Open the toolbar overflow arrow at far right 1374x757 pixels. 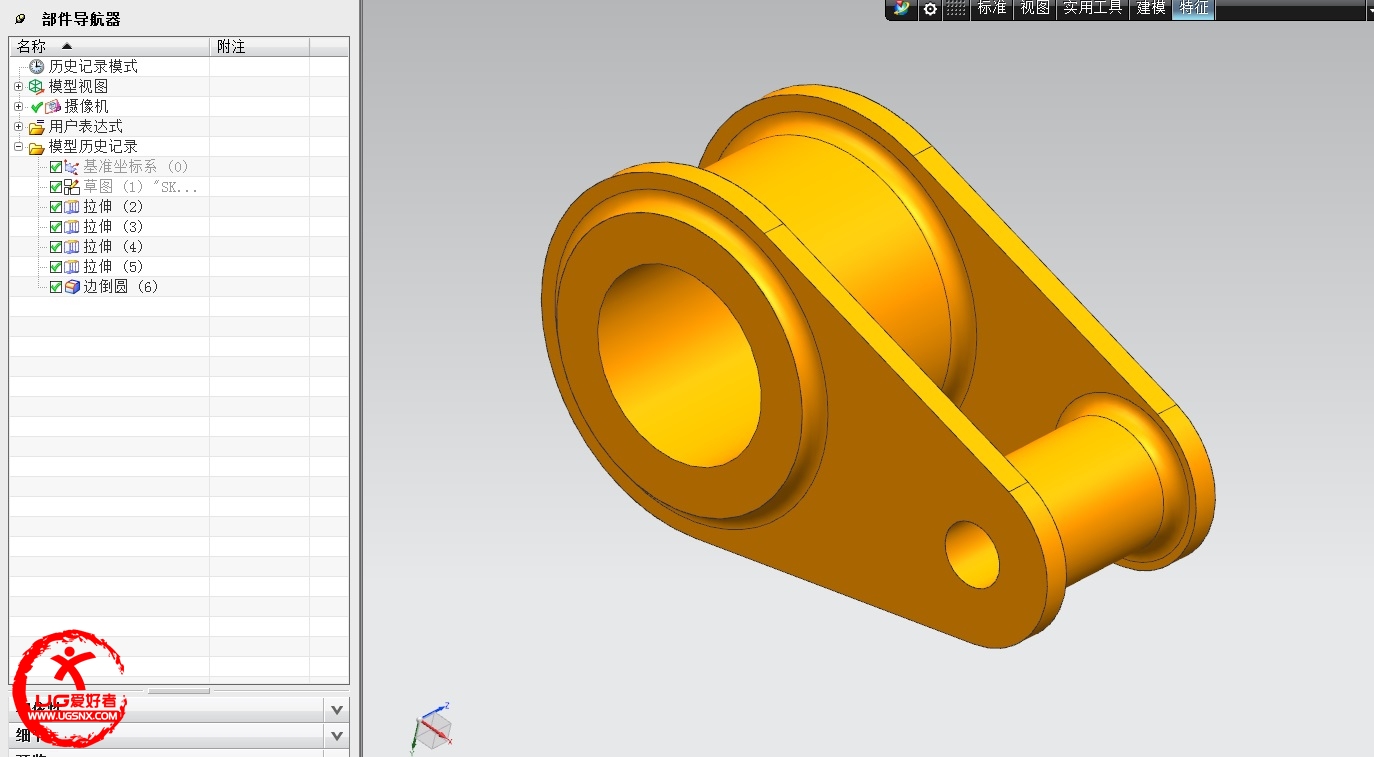pyautogui.click(x=1370, y=9)
